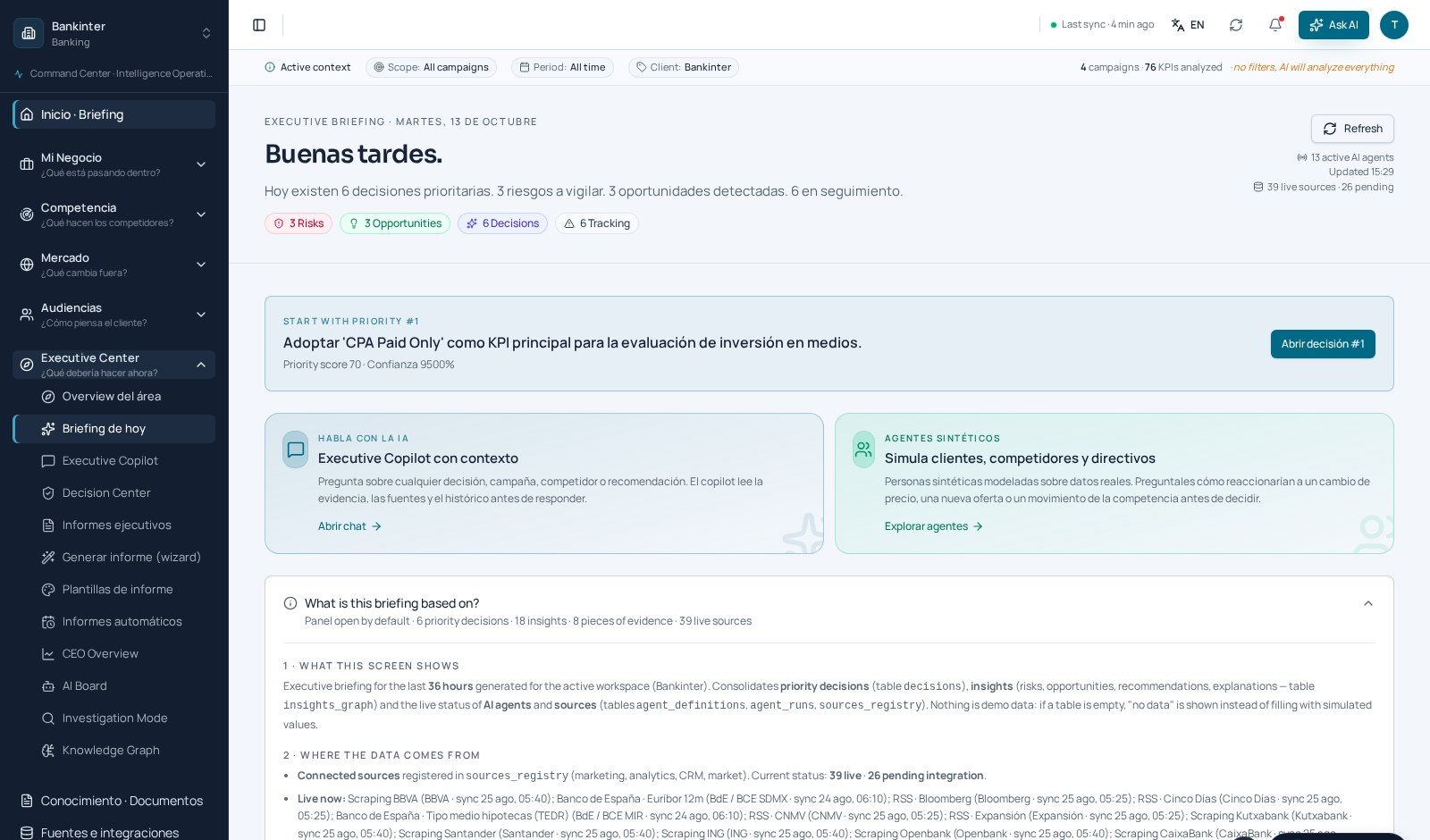This screenshot has height=840, width=1430.
Task: Switch language with EN translate icon
Action: coord(1188,25)
